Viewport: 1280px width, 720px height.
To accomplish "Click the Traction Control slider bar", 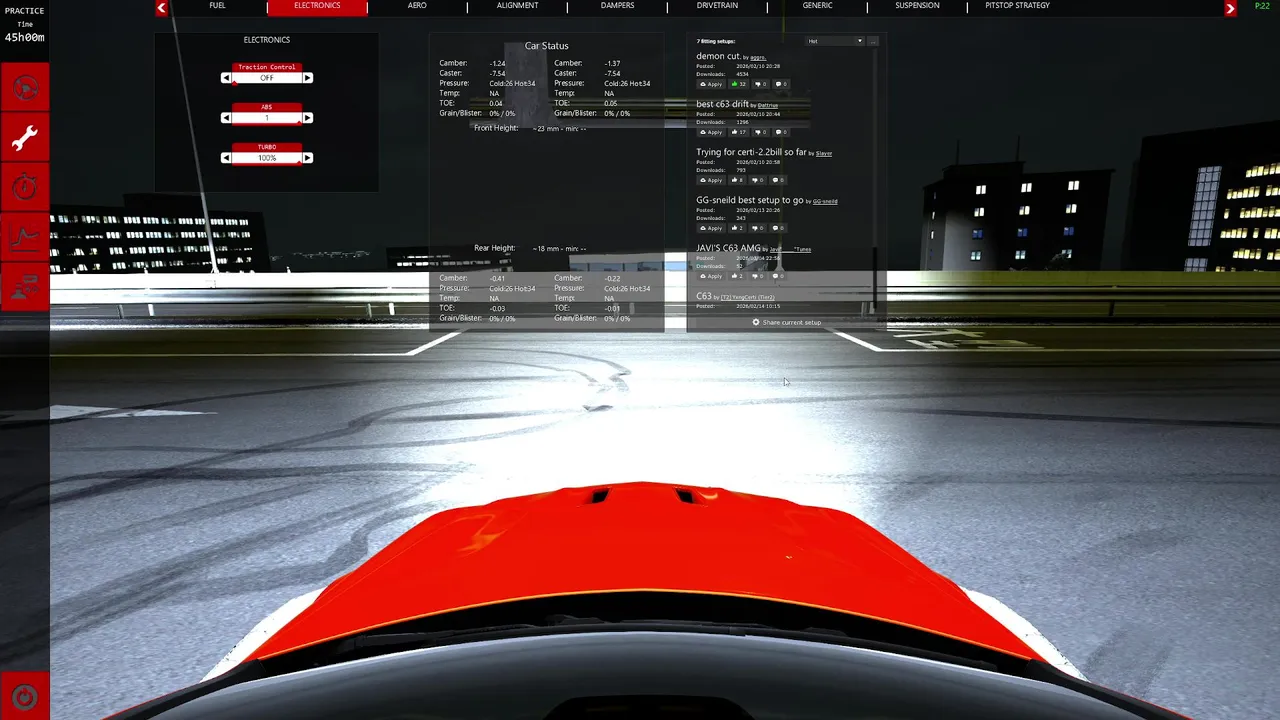I will (267, 78).
